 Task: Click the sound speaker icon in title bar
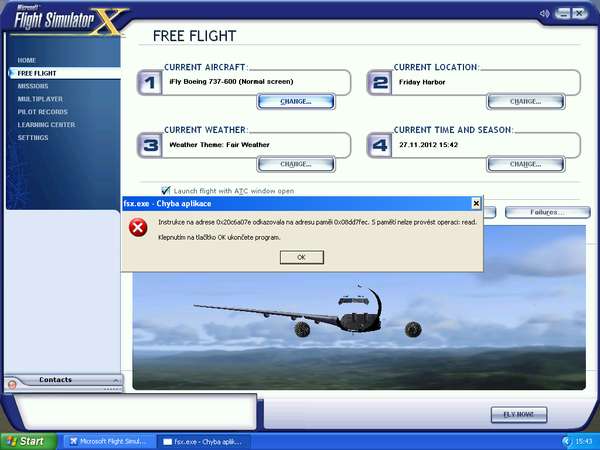(544, 14)
